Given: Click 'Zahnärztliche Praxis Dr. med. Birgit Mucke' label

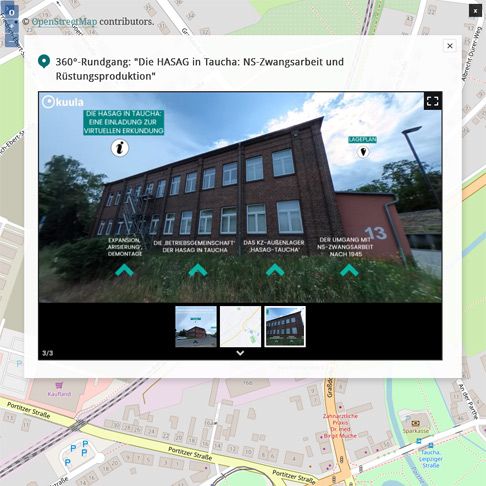Looking at the screenshot, I should [340, 426].
